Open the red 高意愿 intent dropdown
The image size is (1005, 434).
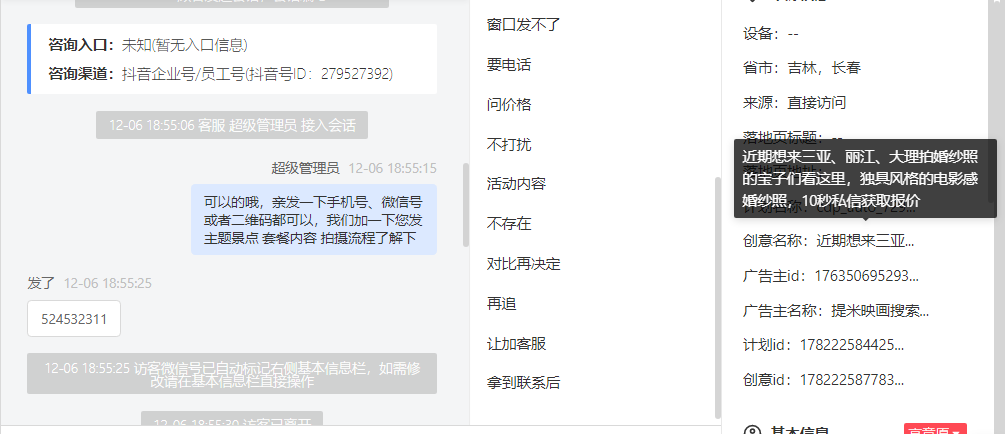(935, 429)
